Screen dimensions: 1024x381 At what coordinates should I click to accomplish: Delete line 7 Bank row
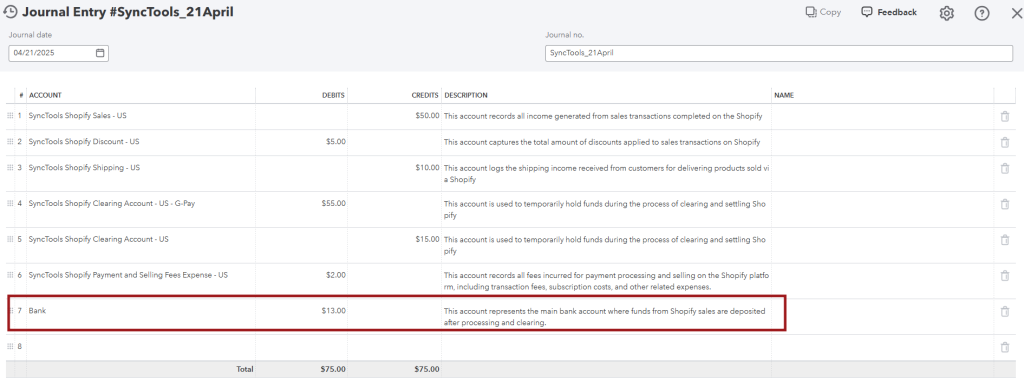point(1004,312)
